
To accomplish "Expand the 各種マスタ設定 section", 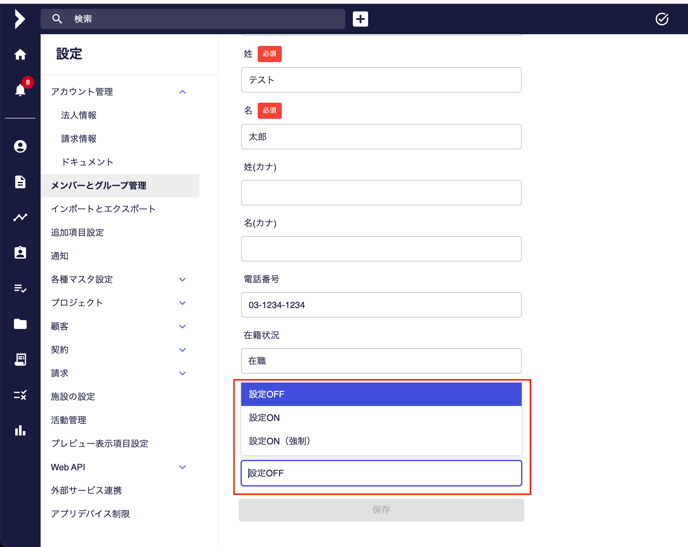I will [183, 279].
